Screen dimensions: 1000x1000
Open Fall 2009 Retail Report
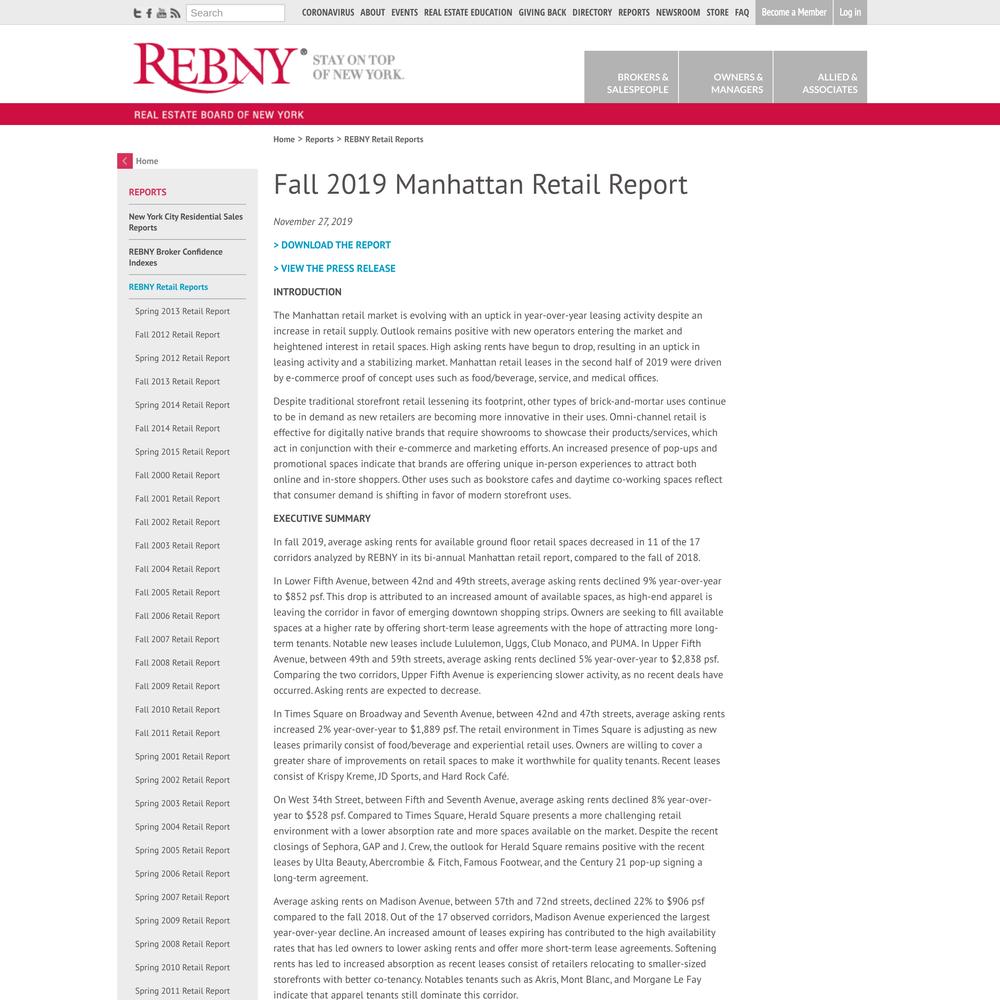click(x=177, y=686)
